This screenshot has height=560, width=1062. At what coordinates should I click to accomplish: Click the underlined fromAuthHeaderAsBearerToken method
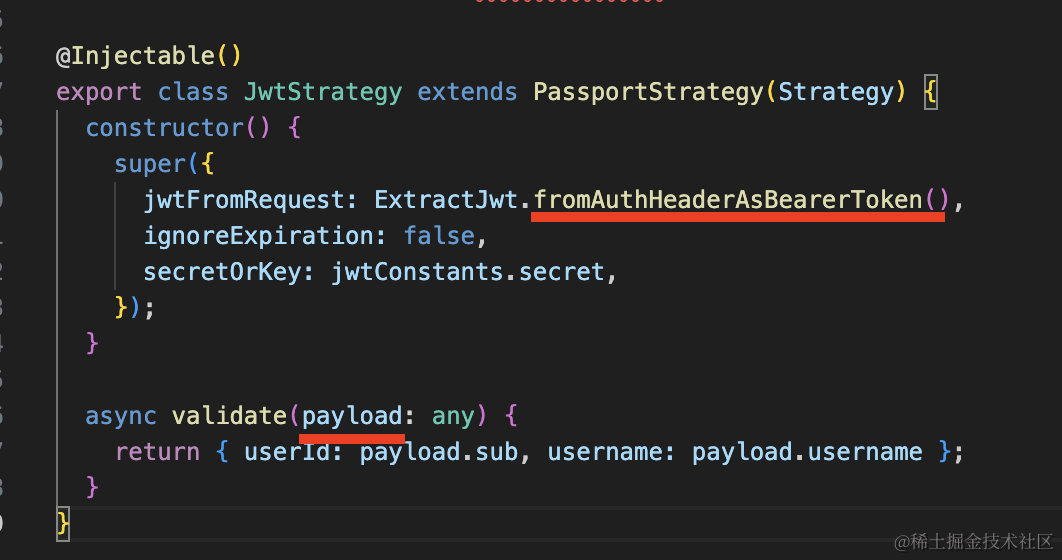point(727,200)
